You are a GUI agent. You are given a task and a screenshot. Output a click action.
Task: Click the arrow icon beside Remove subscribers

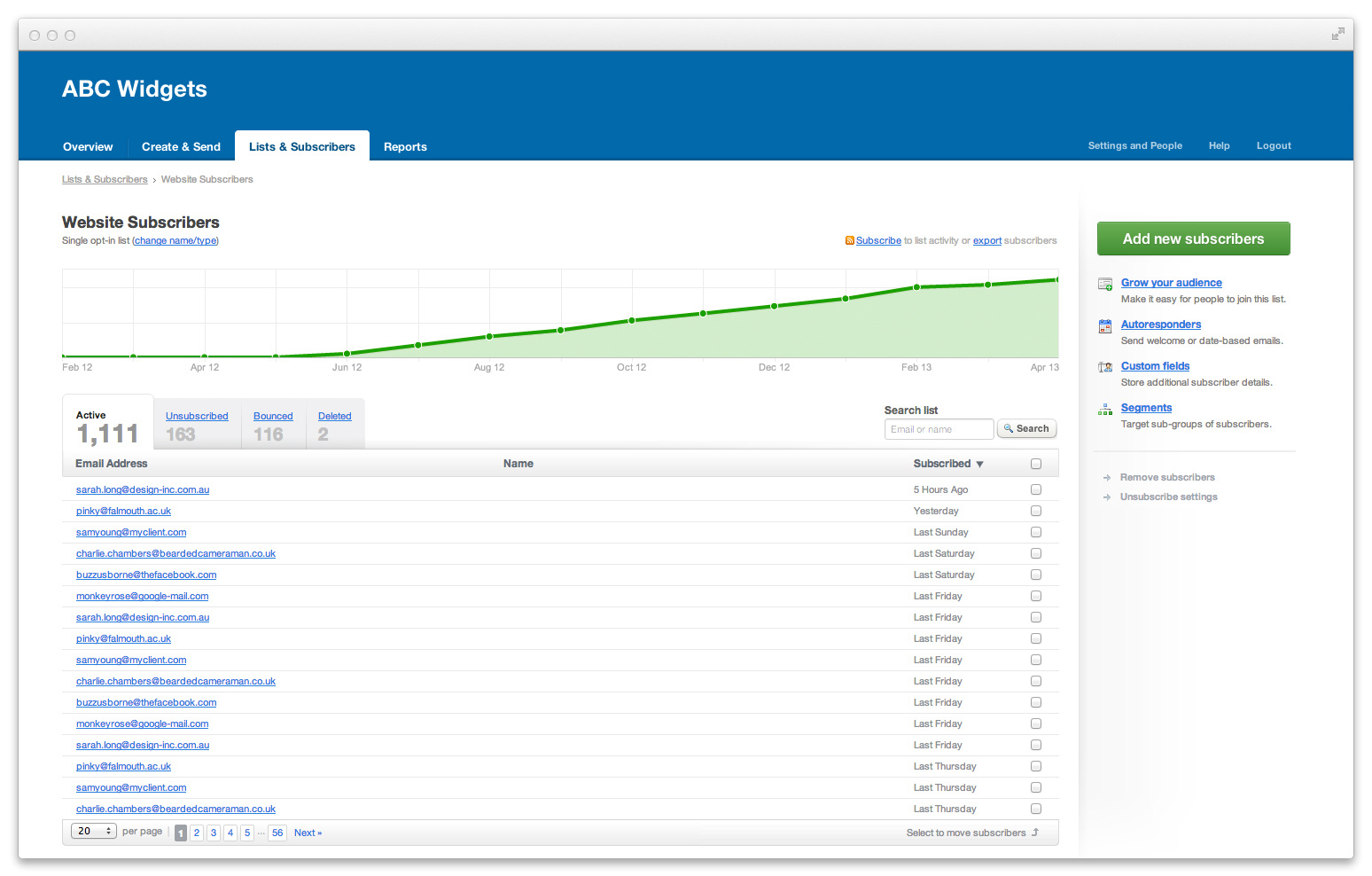tap(1107, 478)
